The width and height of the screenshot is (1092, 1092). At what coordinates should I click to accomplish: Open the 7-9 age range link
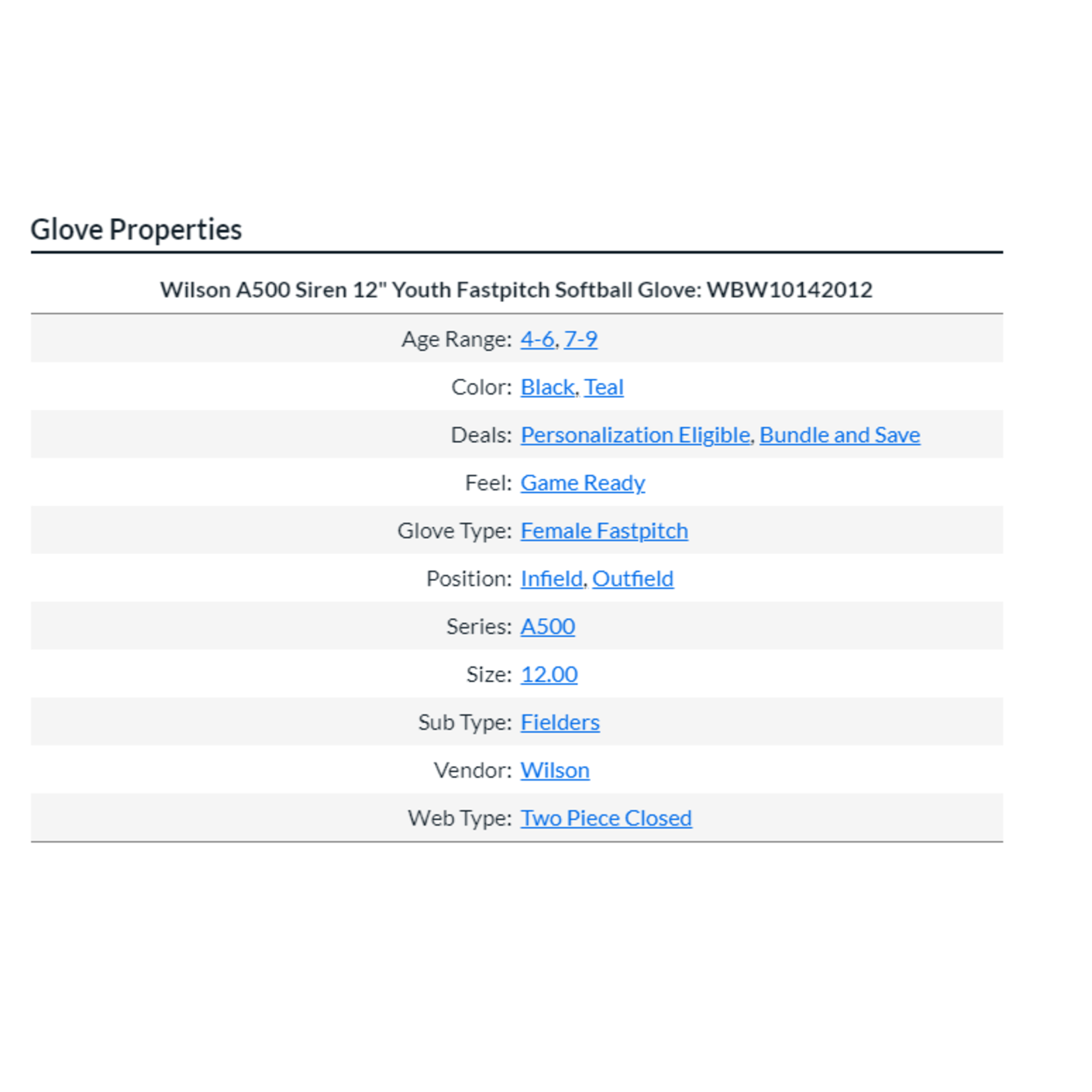click(x=580, y=339)
